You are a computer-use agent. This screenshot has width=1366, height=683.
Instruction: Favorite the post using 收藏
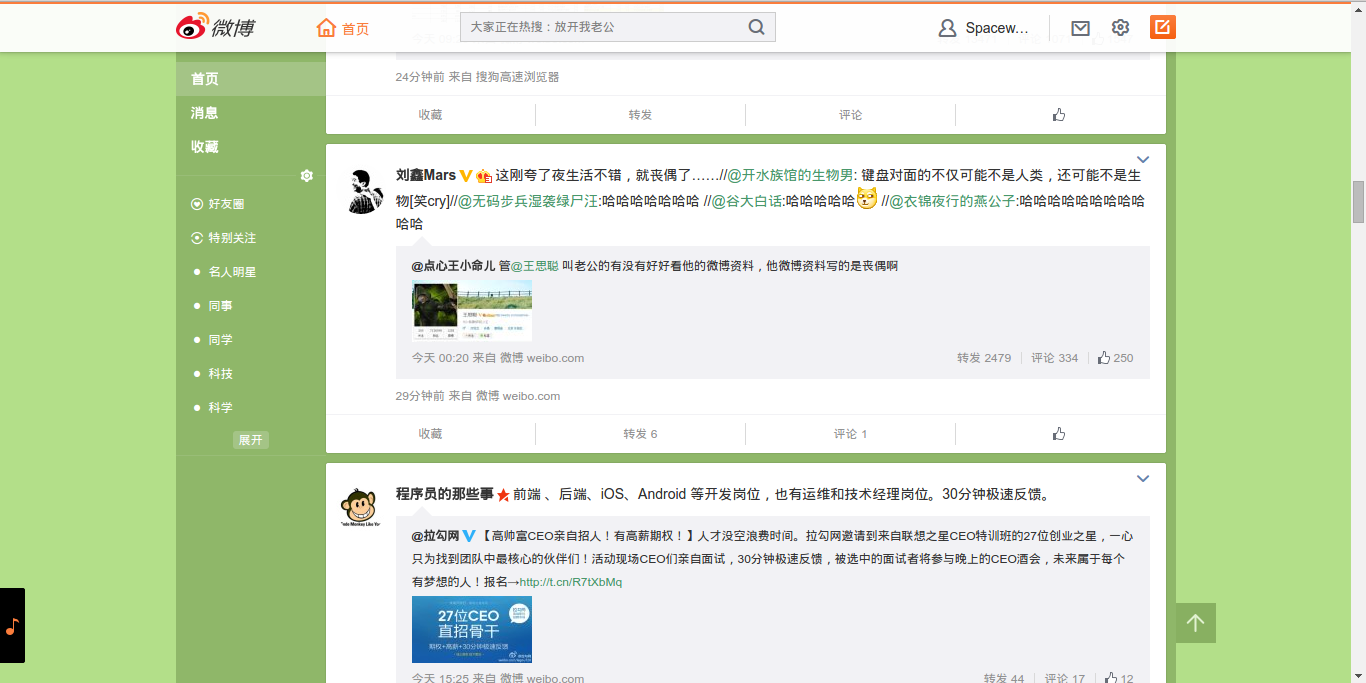point(430,433)
